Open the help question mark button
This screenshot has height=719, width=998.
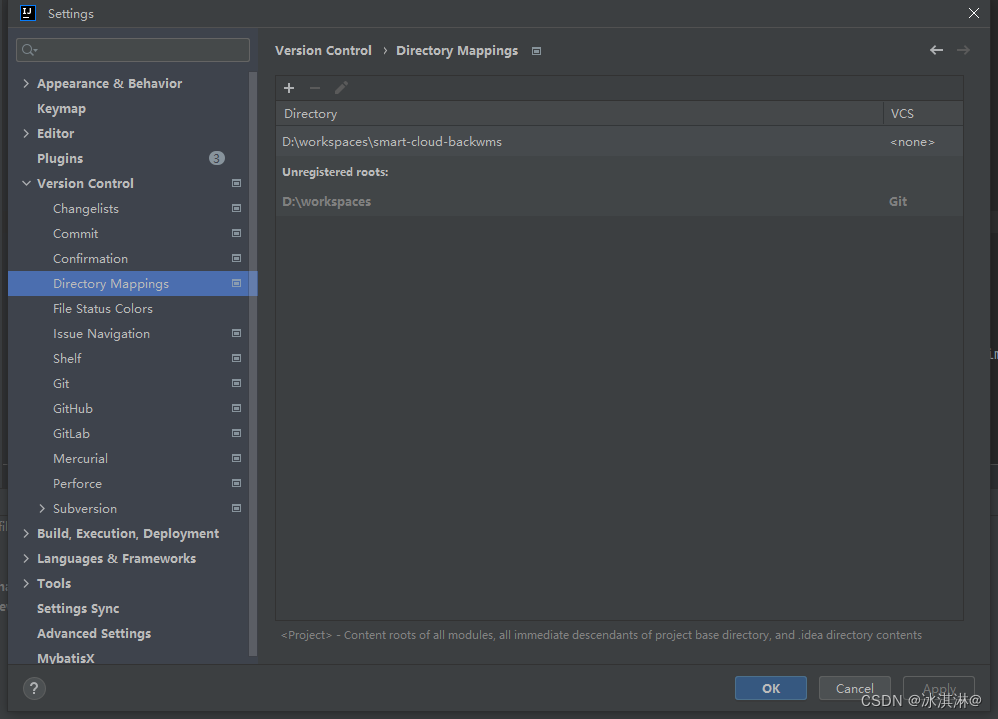34,688
